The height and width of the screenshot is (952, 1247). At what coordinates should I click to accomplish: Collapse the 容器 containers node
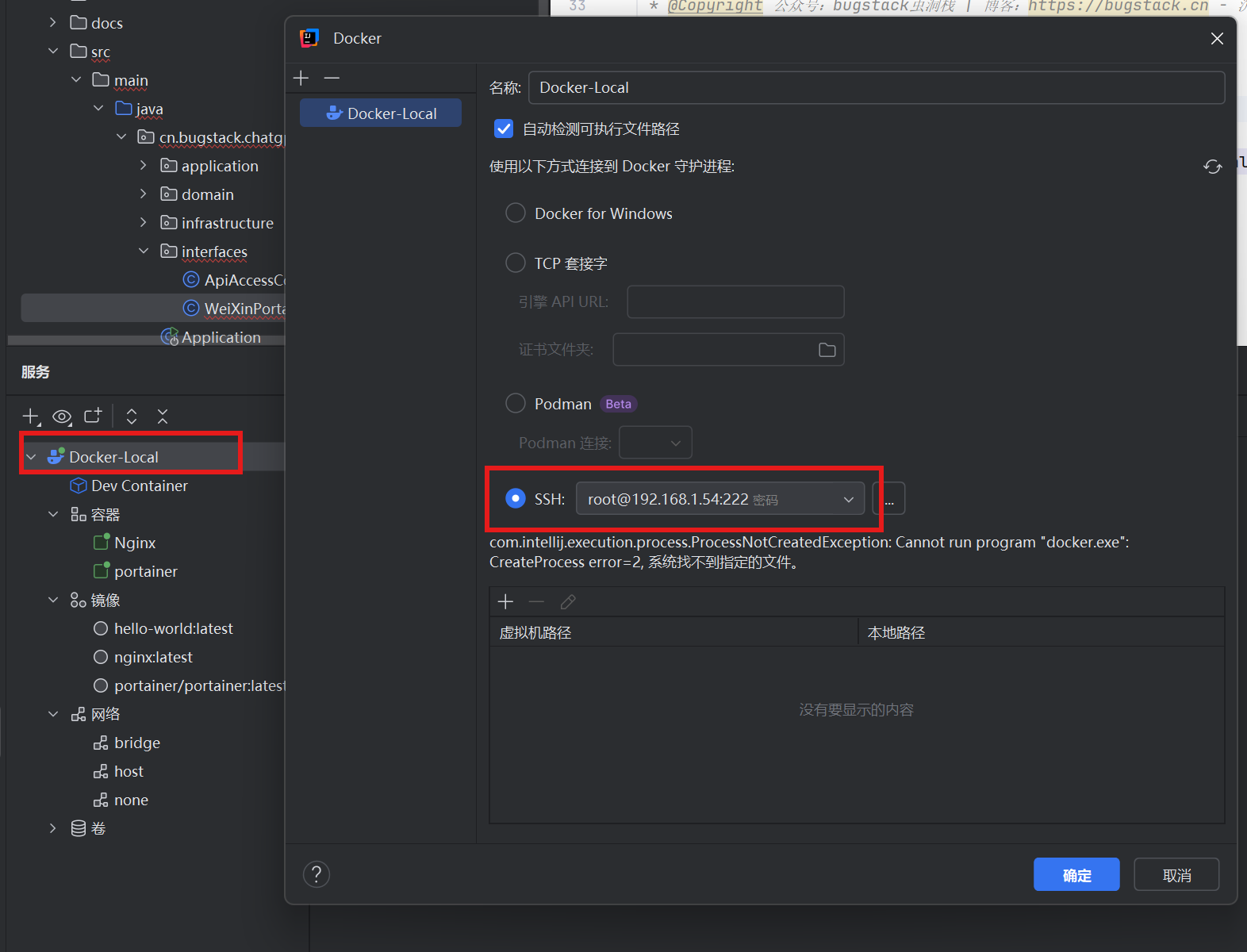click(x=53, y=514)
